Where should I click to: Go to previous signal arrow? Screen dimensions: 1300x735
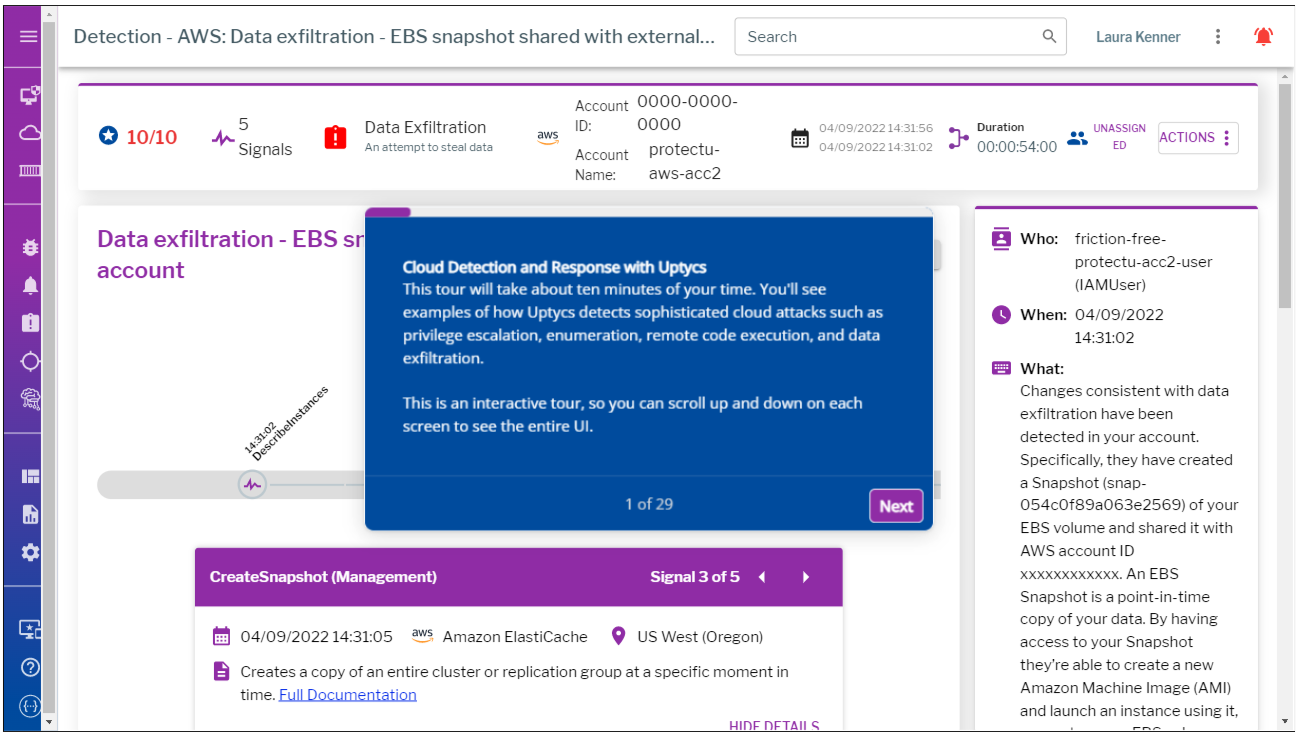click(762, 577)
